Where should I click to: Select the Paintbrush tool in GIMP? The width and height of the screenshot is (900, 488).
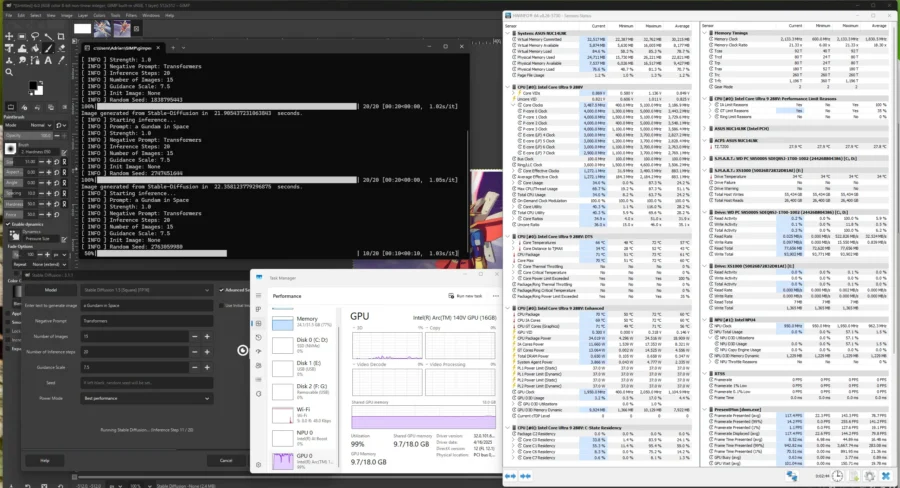point(48,49)
